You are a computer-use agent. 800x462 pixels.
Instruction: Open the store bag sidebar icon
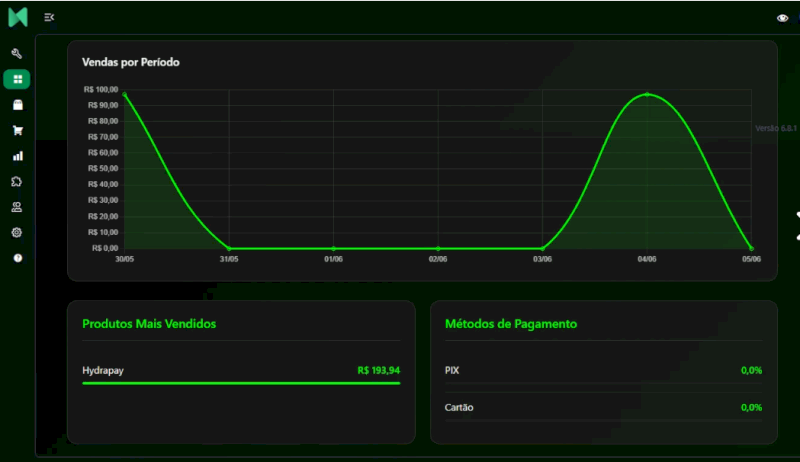pyautogui.click(x=17, y=105)
